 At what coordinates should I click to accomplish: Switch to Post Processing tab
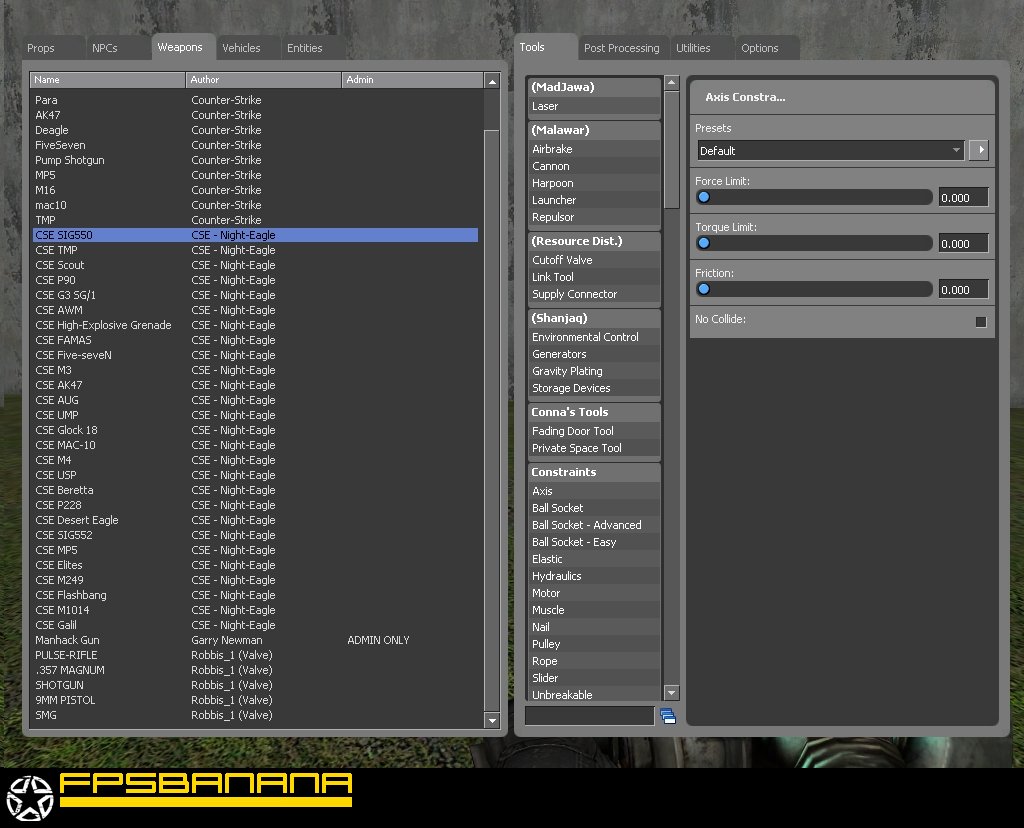pos(622,48)
